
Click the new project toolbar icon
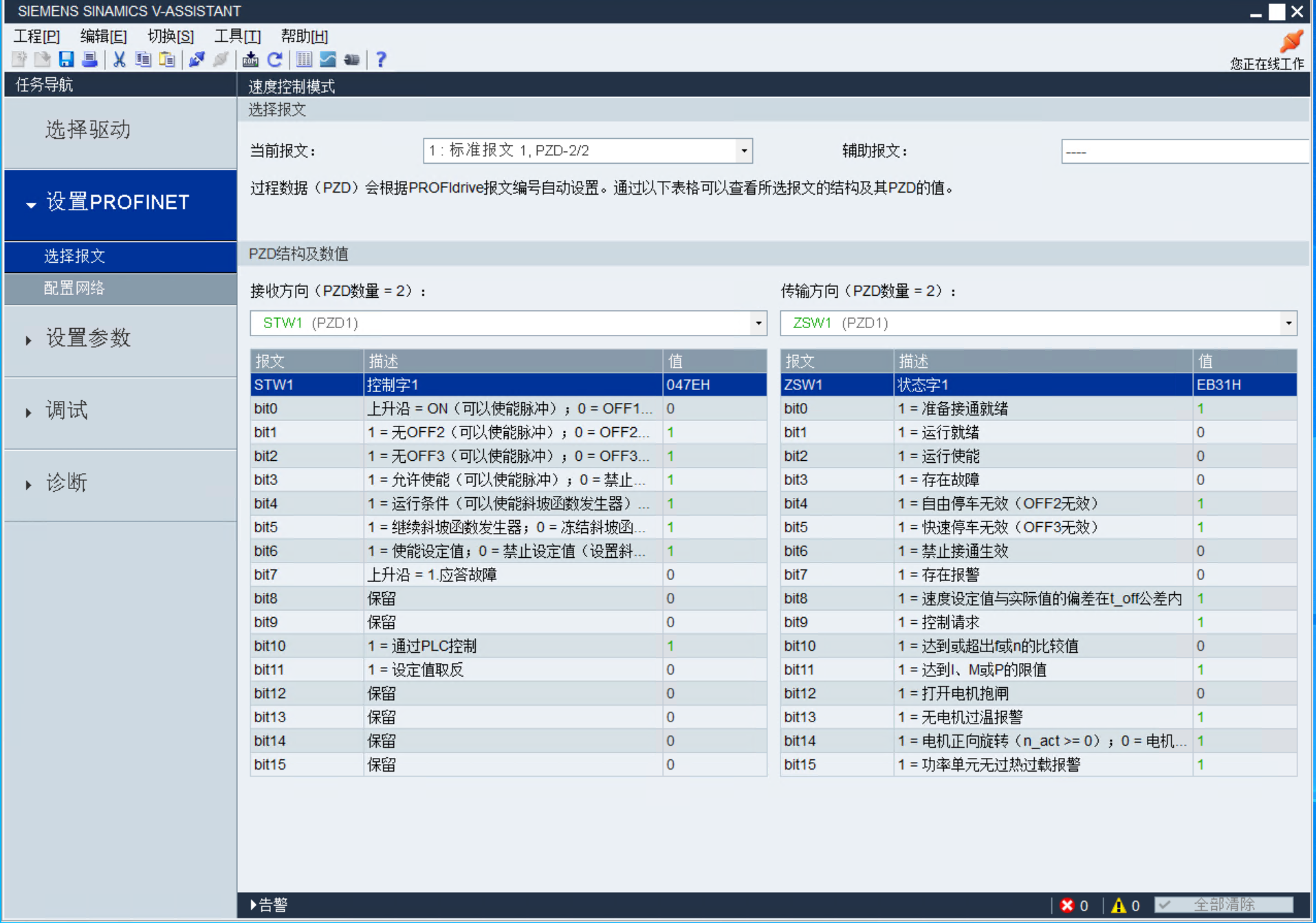(x=19, y=60)
